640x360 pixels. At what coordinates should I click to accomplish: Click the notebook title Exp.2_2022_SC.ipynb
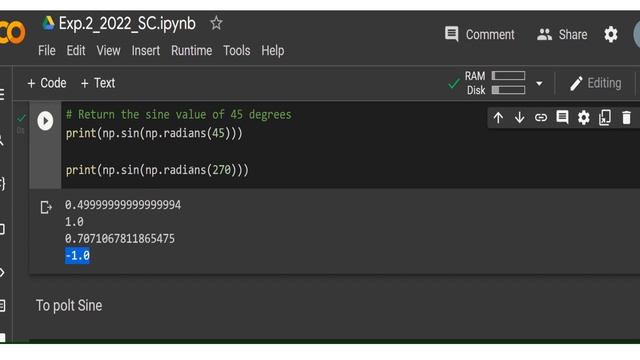(x=127, y=24)
